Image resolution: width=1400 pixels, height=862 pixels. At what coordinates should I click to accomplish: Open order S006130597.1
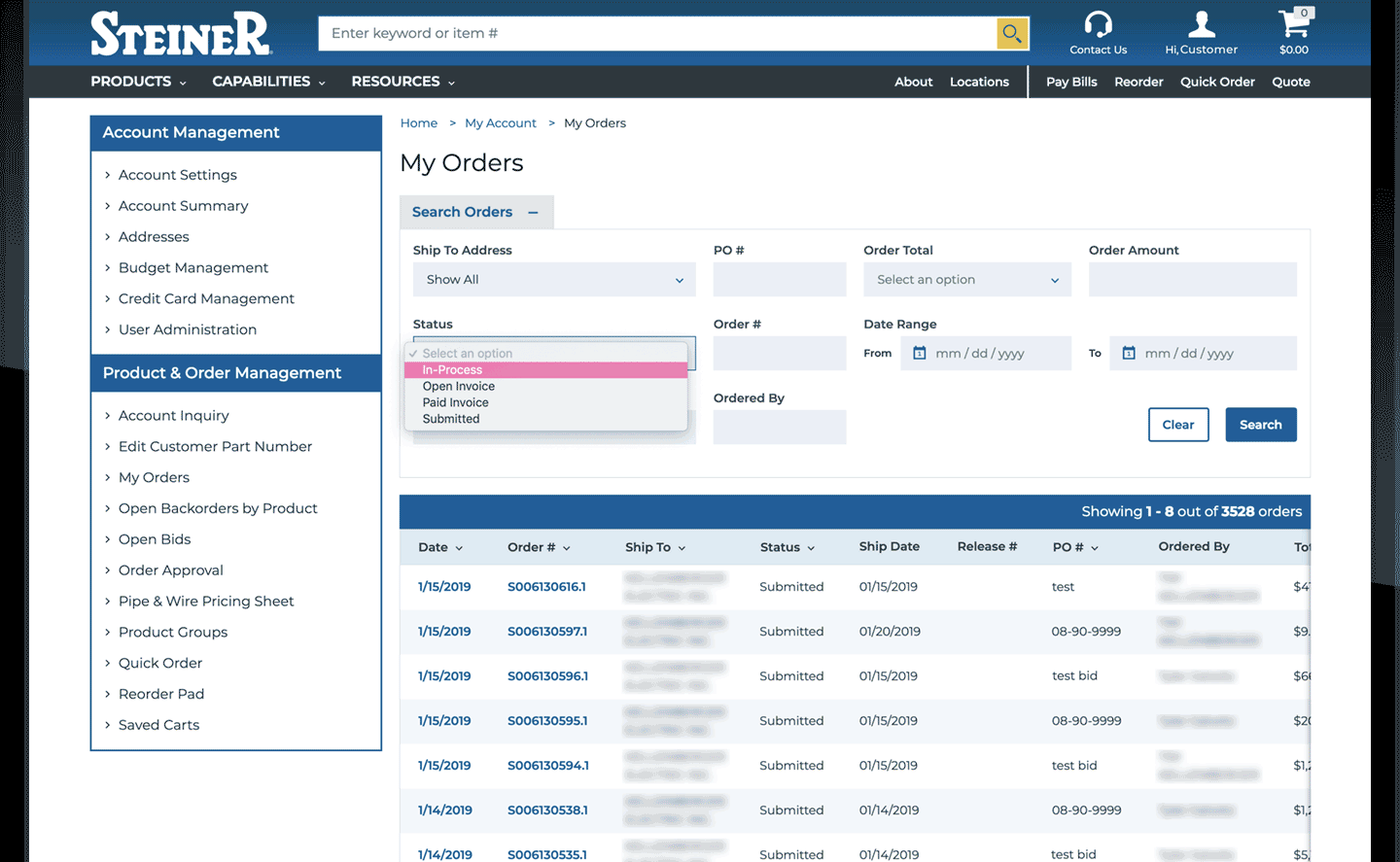tap(547, 632)
